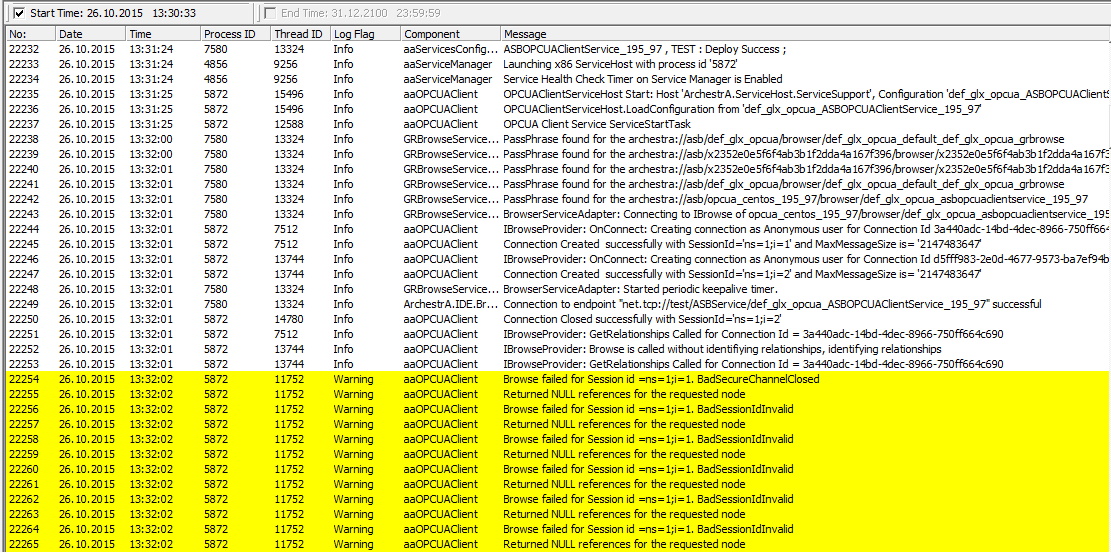Sort by the Log Flag column header

pyautogui.click(x=364, y=34)
